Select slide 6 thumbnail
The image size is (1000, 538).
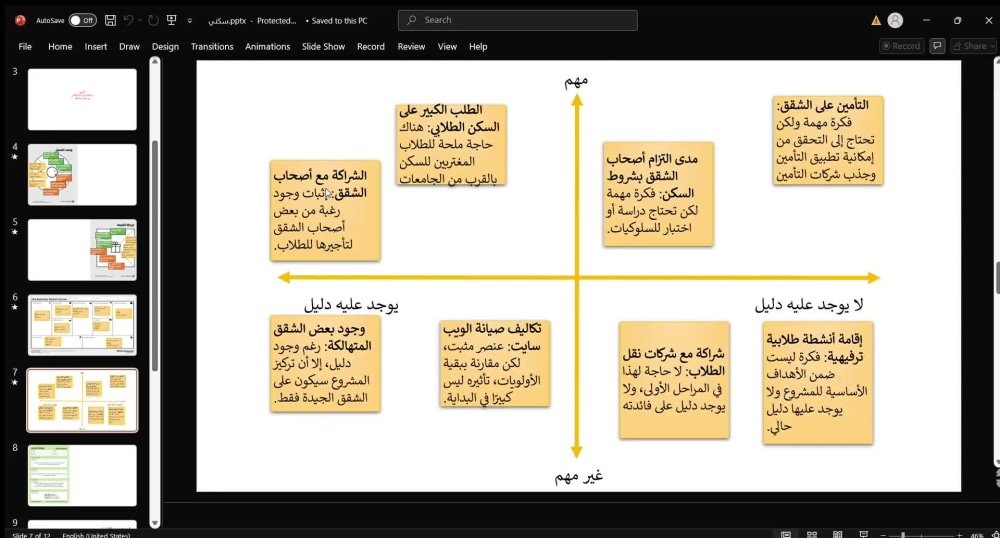click(82, 325)
